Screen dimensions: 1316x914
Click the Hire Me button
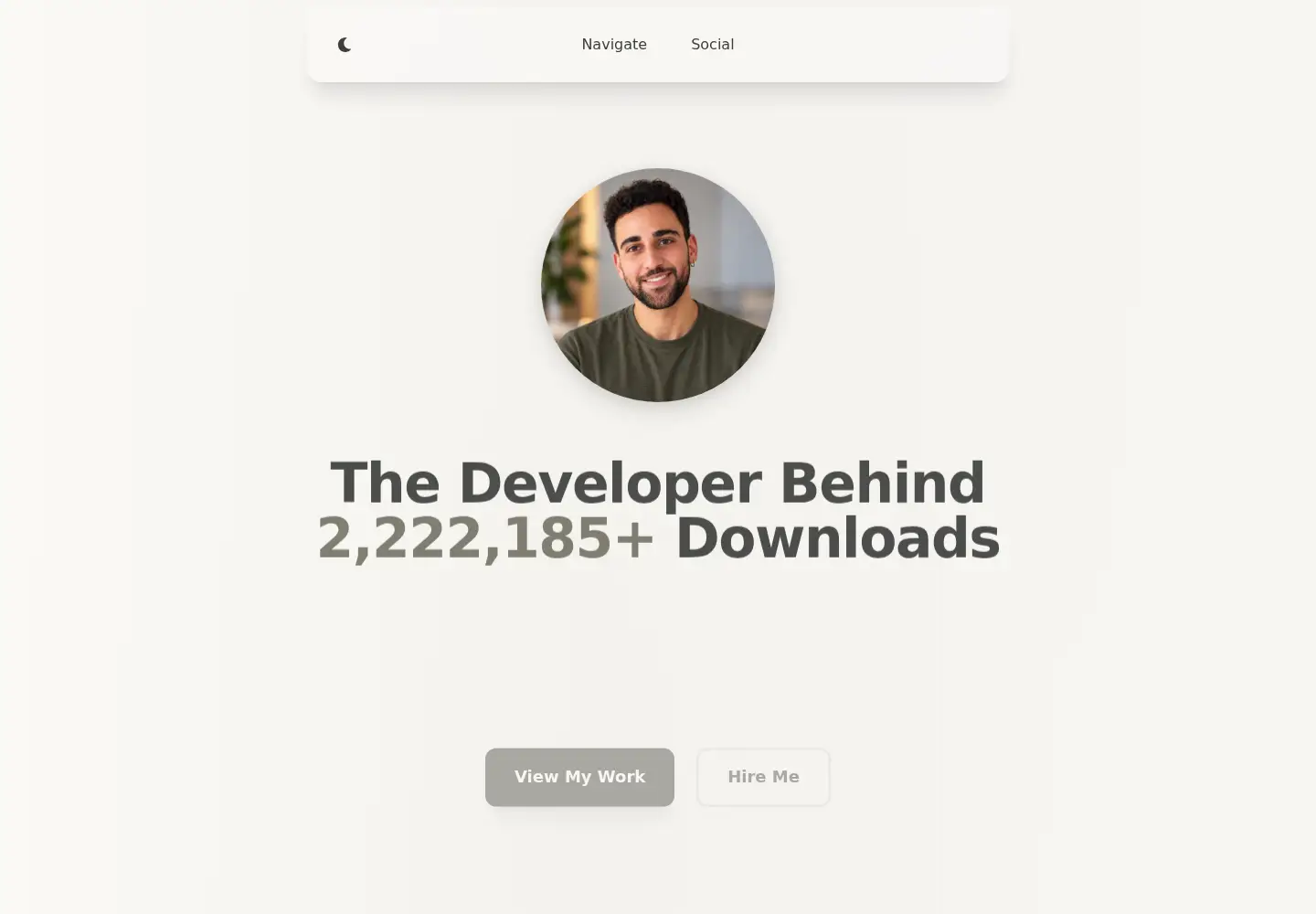point(763,777)
